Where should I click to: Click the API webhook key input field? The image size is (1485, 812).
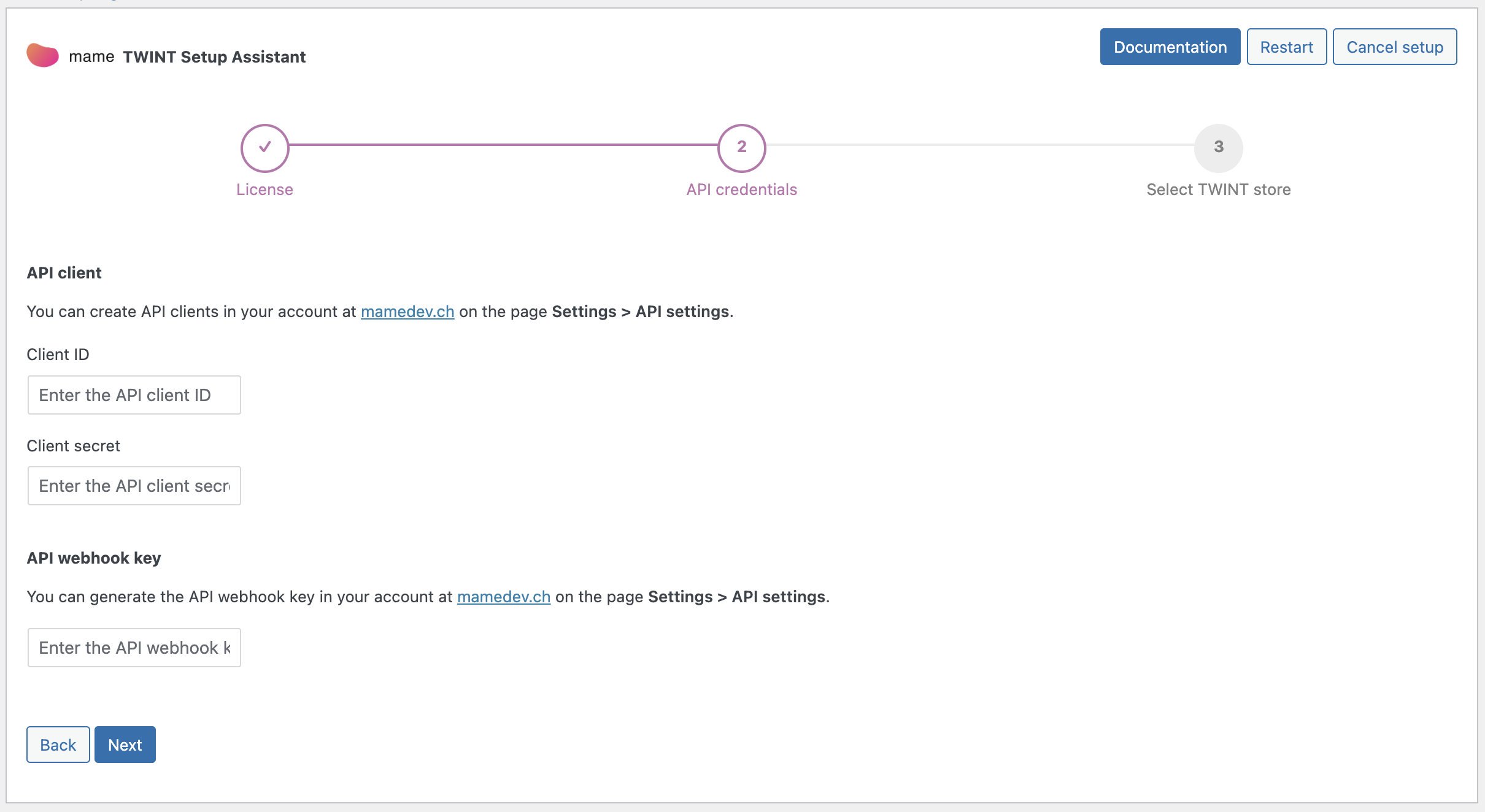point(134,648)
